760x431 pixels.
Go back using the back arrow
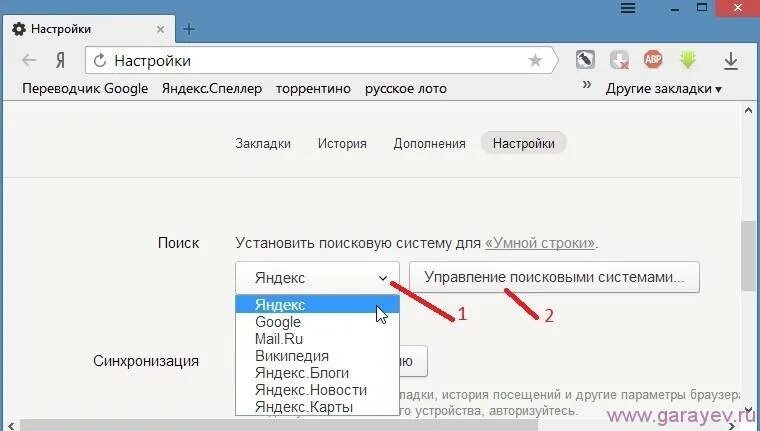[29, 60]
